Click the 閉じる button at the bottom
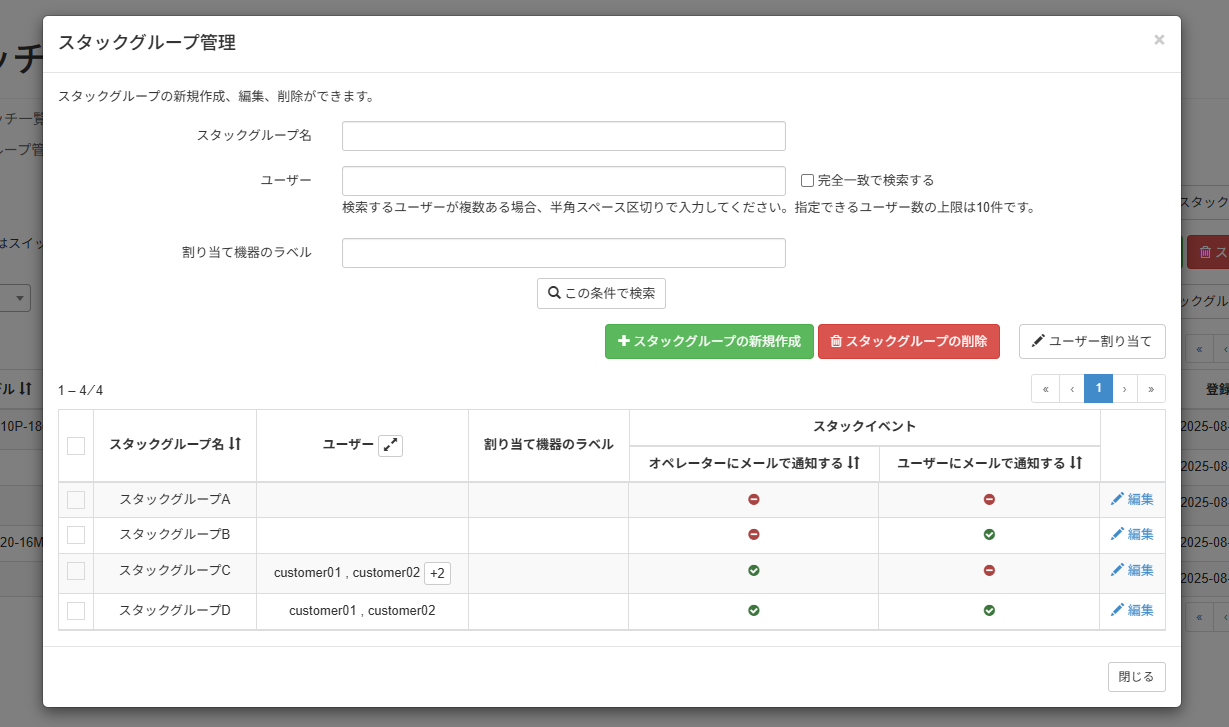This screenshot has height=727, width=1229. pos(1136,676)
